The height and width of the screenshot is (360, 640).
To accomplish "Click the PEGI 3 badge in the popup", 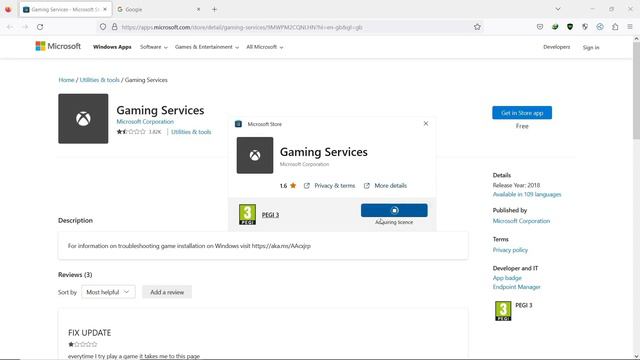I will (247, 214).
